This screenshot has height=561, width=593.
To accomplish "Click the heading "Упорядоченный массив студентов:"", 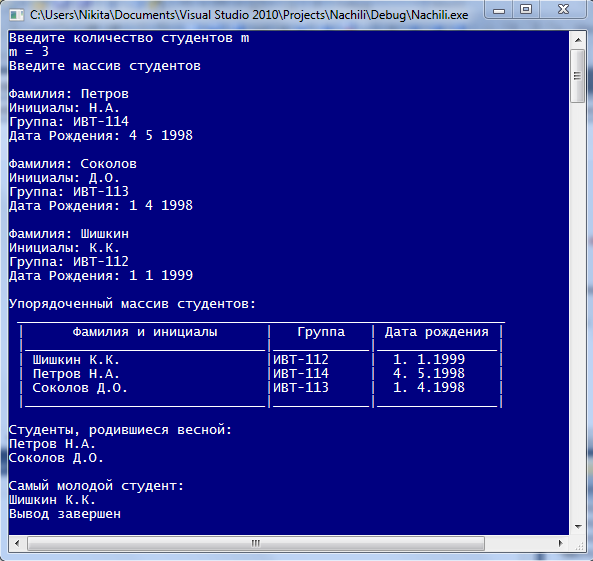I will 133,304.
